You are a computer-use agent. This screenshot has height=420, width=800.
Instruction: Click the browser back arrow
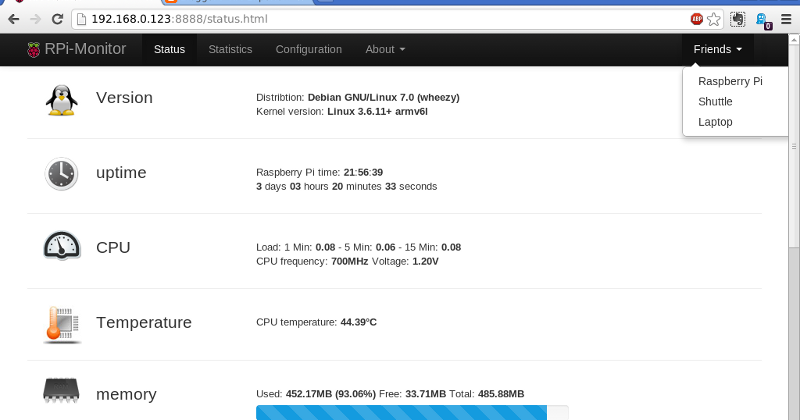tap(14, 19)
